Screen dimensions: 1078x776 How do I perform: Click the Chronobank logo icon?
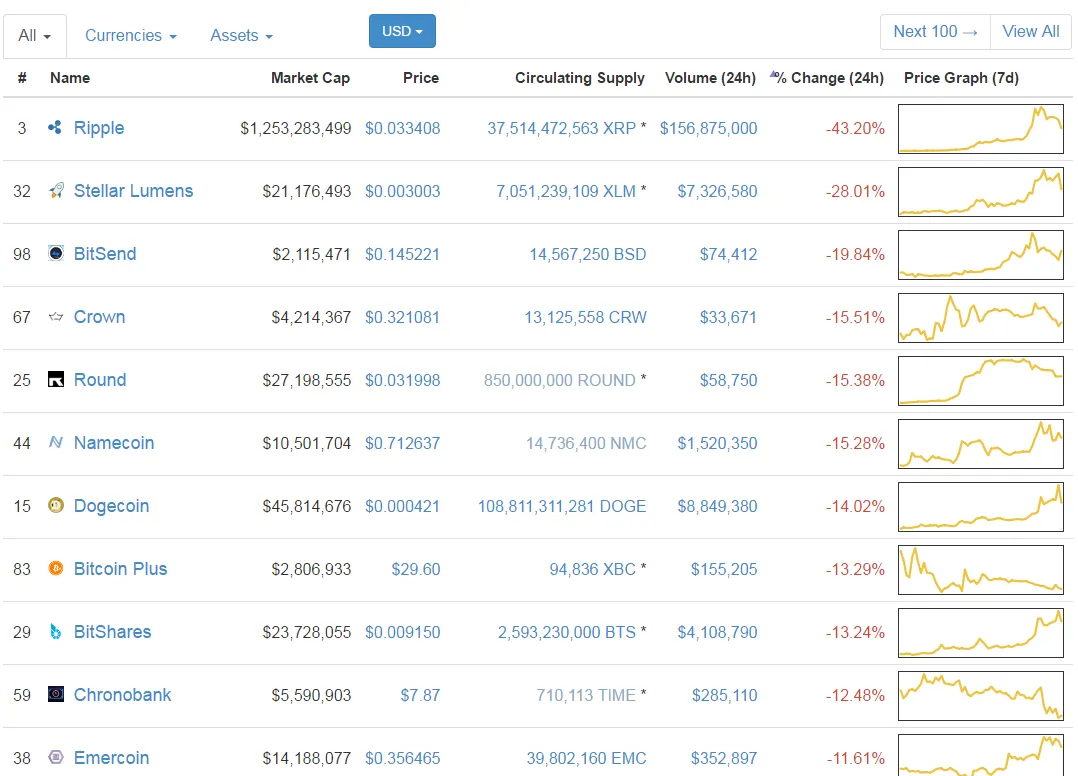pyautogui.click(x=56, y=694)
